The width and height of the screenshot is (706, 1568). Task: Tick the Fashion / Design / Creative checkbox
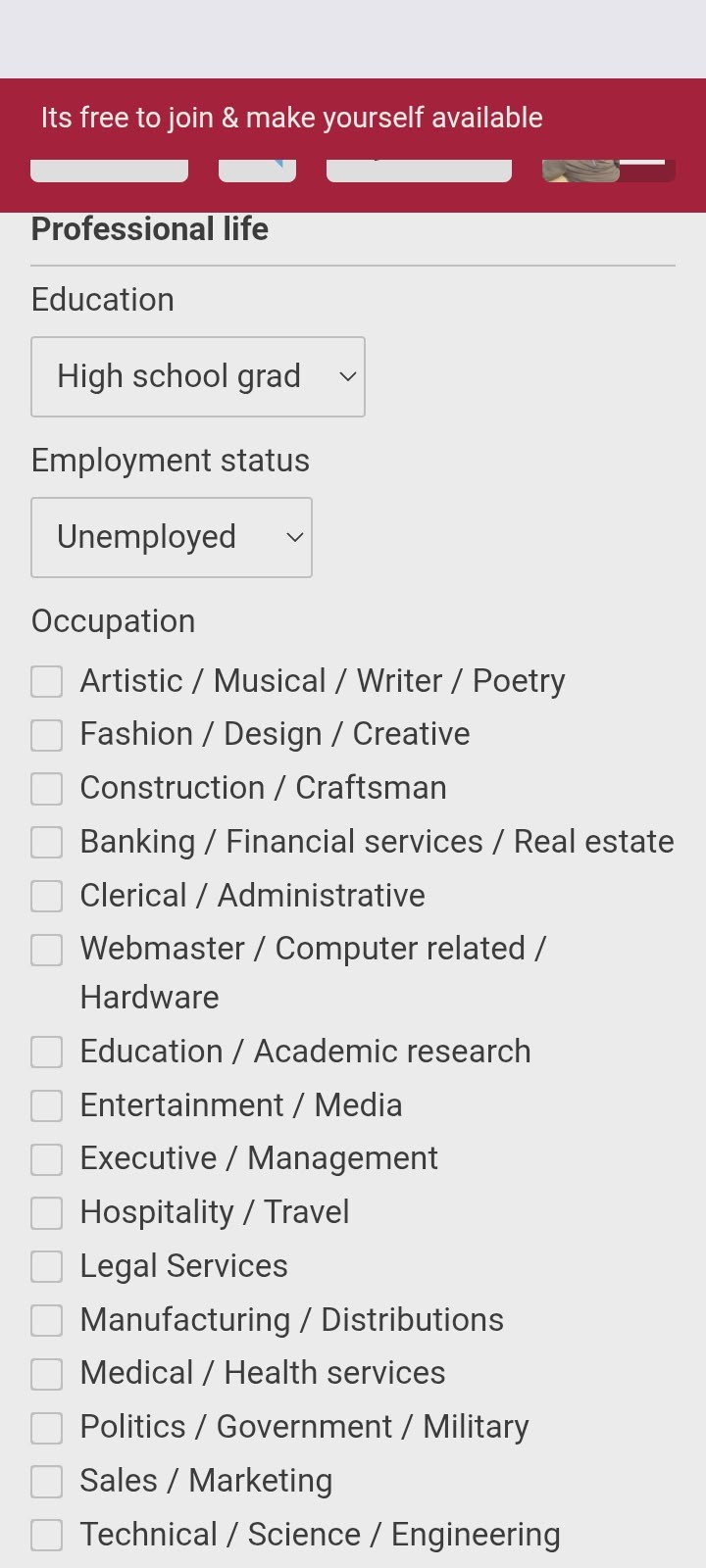click(47, 735)
